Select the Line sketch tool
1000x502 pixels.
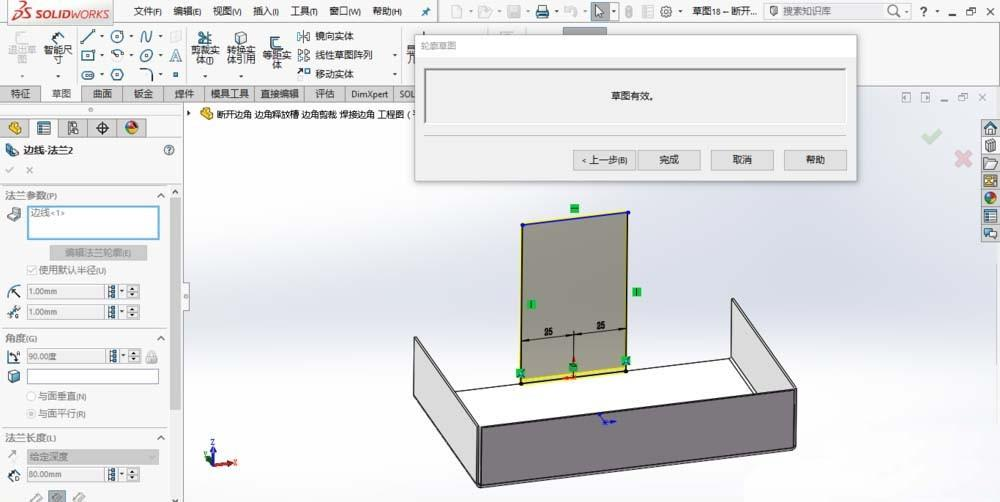(x=88, y=36)
